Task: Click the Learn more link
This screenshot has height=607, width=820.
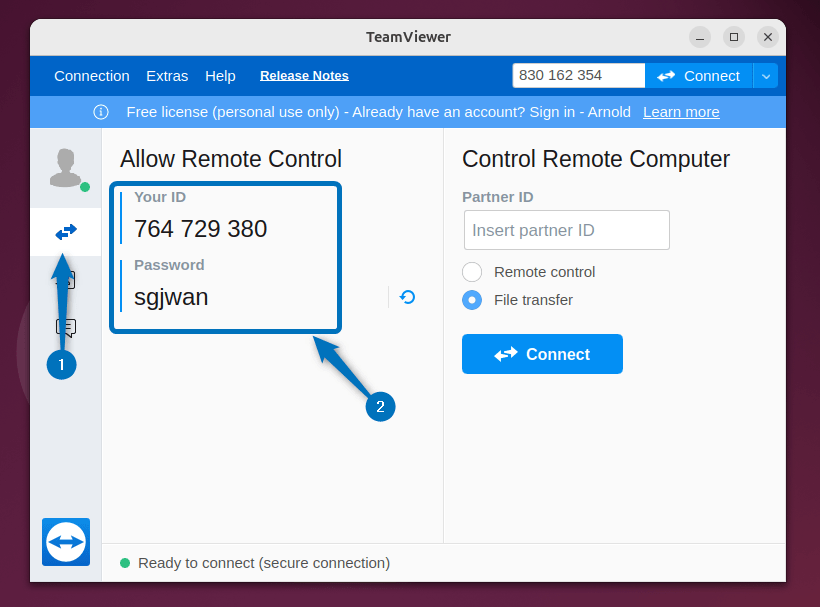Action: [681, 112]
